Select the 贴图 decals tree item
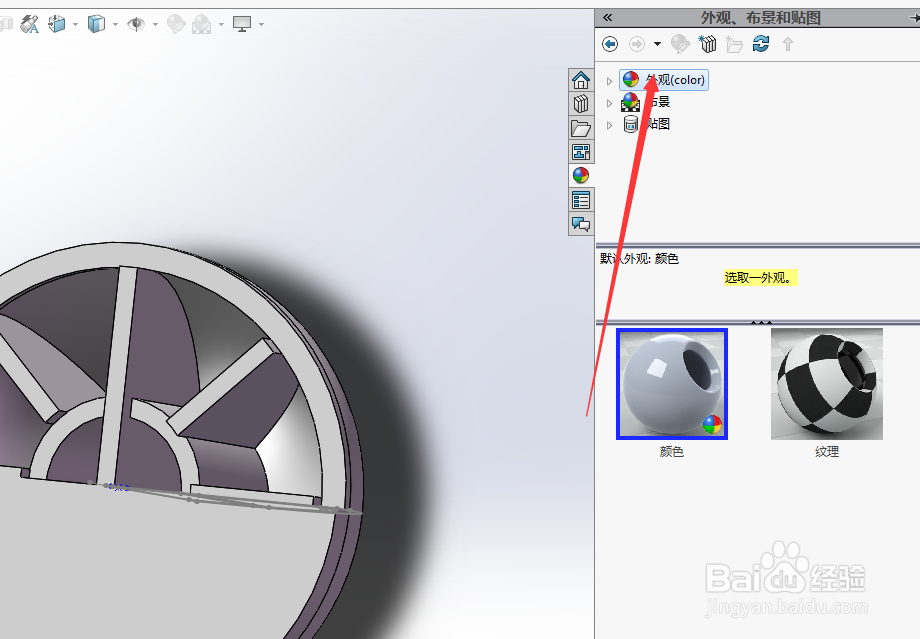Viewport: 920px width, 639px height. (646, 124)
